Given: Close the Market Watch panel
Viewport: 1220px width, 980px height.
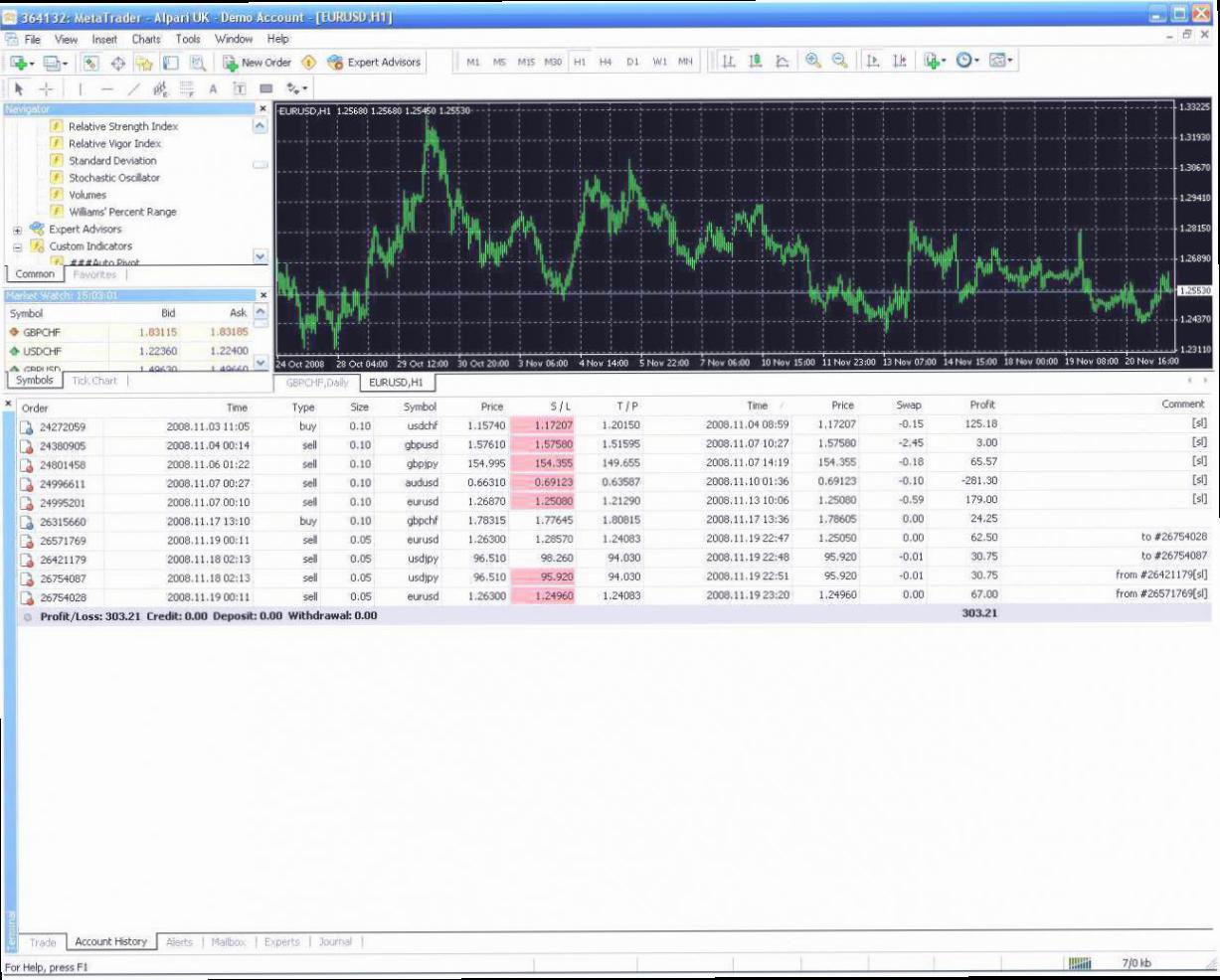Looking at the screenshot, I should tap(263, 295).
